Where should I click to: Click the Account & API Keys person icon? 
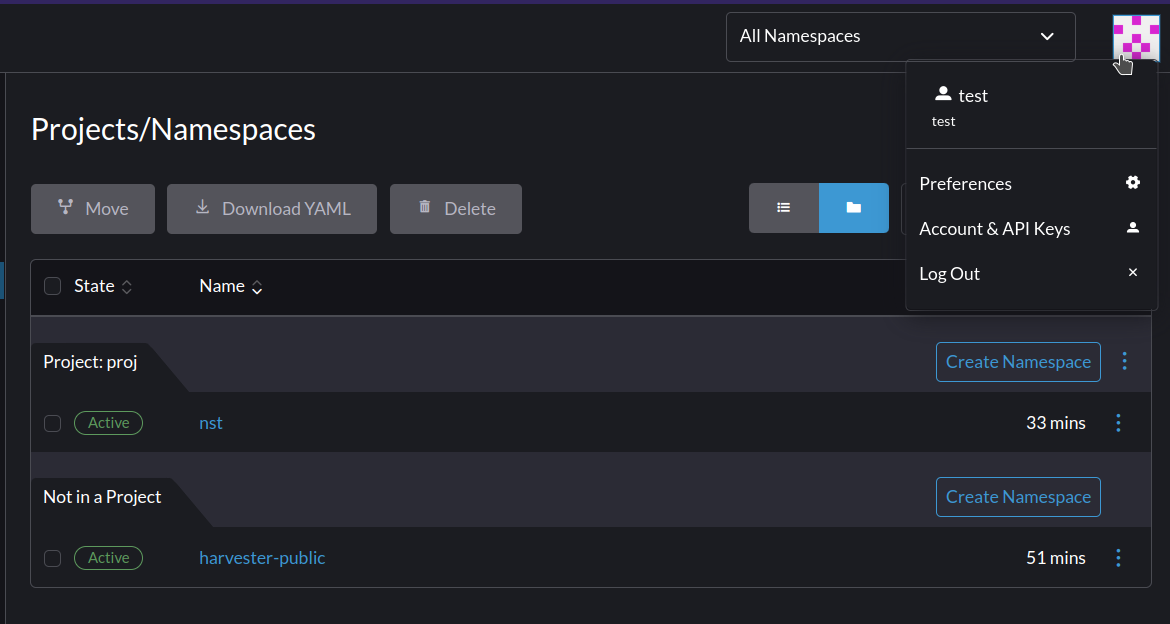[1132, 228]
